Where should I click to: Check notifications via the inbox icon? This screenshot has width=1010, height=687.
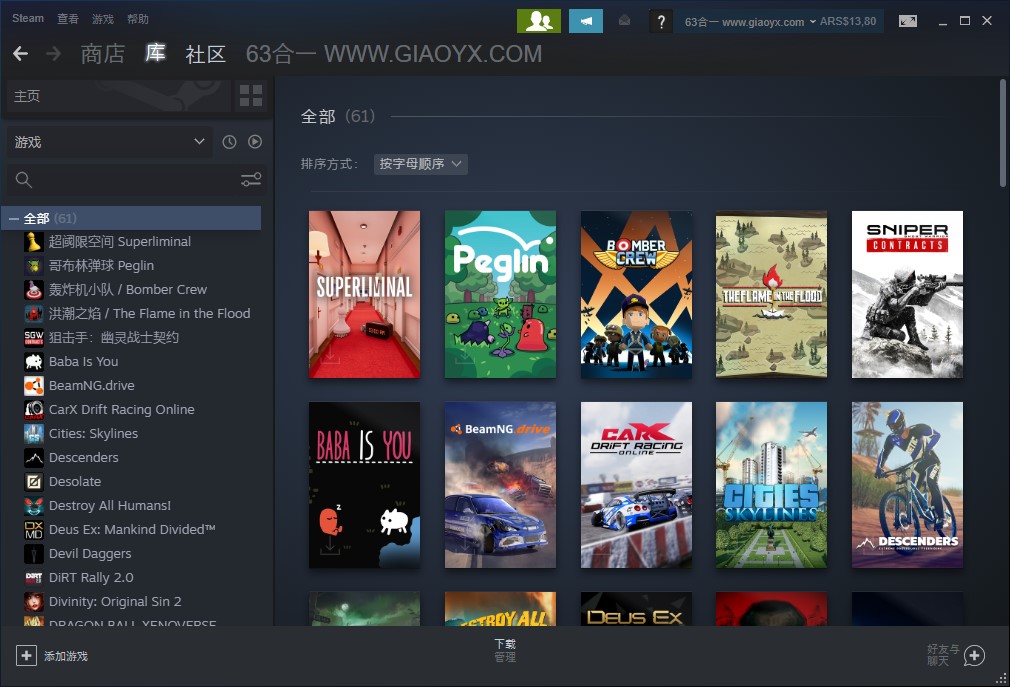[x=624, y=20]
